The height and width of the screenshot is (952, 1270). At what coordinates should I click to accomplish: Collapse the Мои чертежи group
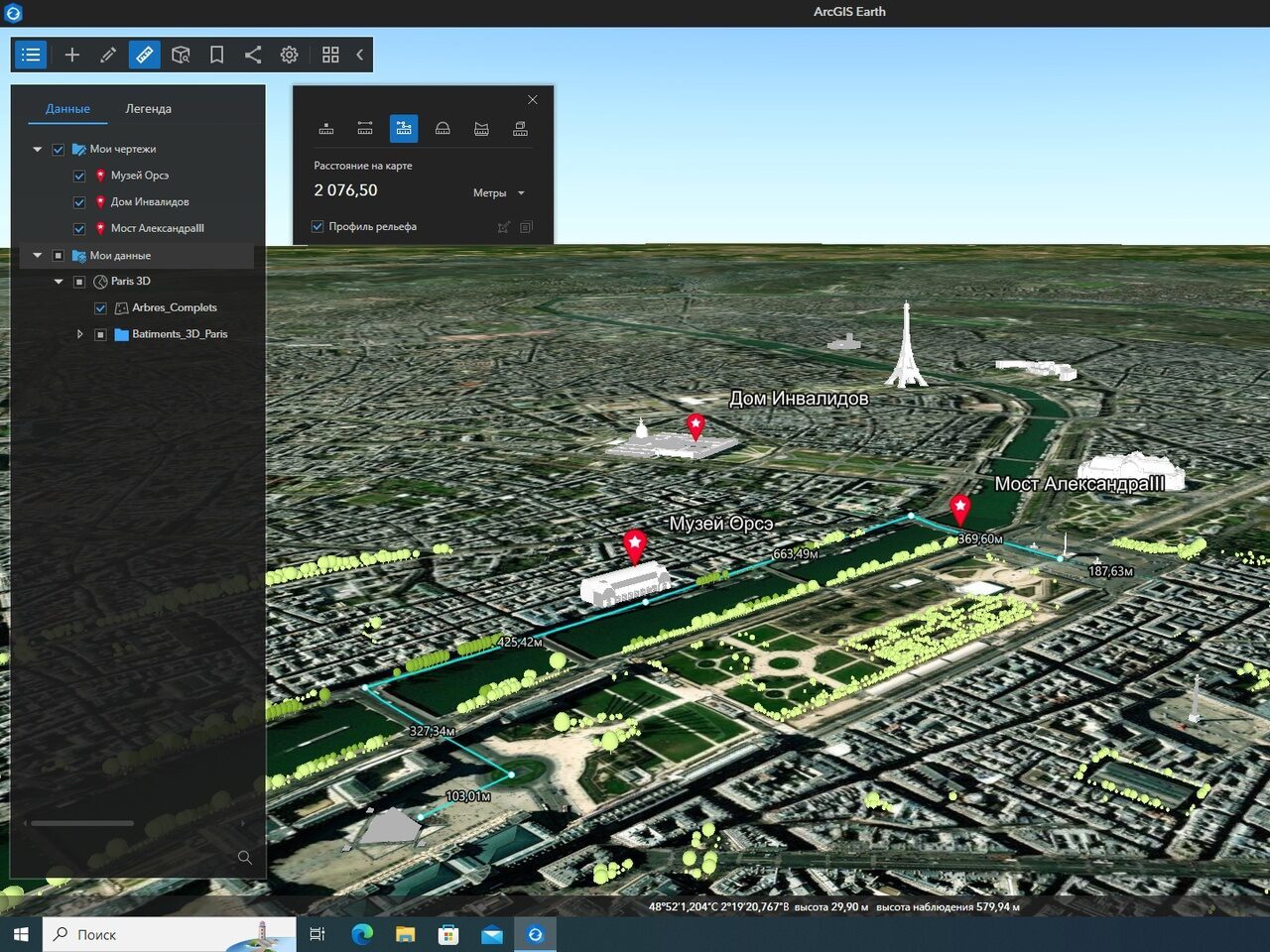pos(38,150)
